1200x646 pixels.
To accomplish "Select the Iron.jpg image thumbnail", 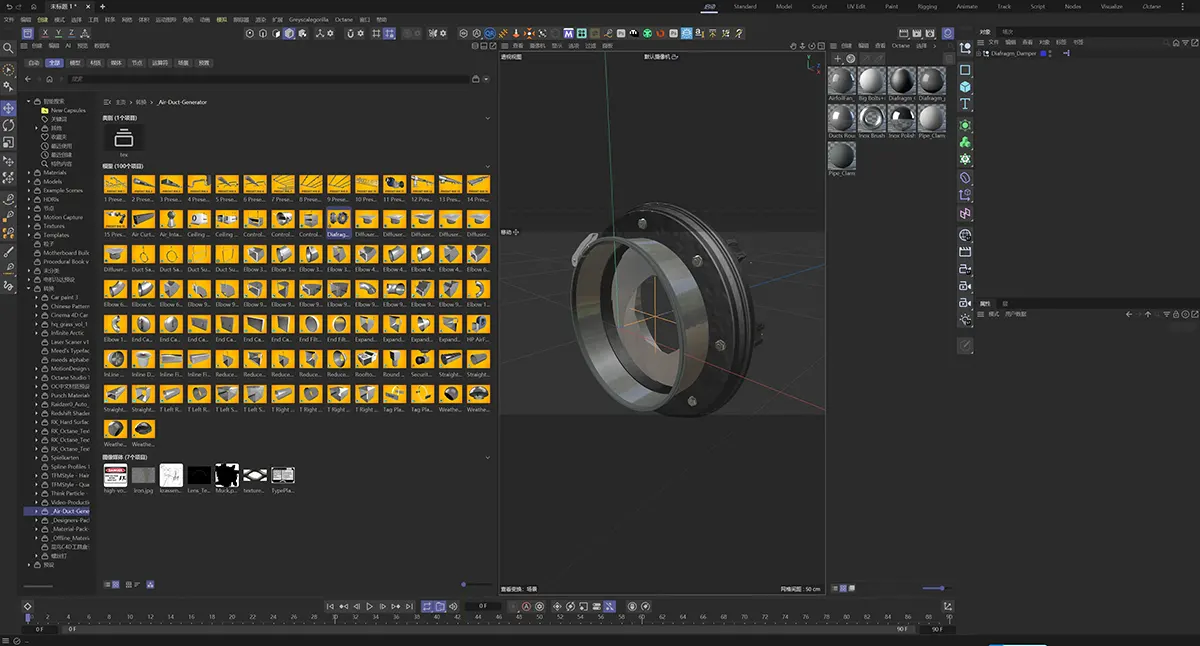I will coord(143,476).
